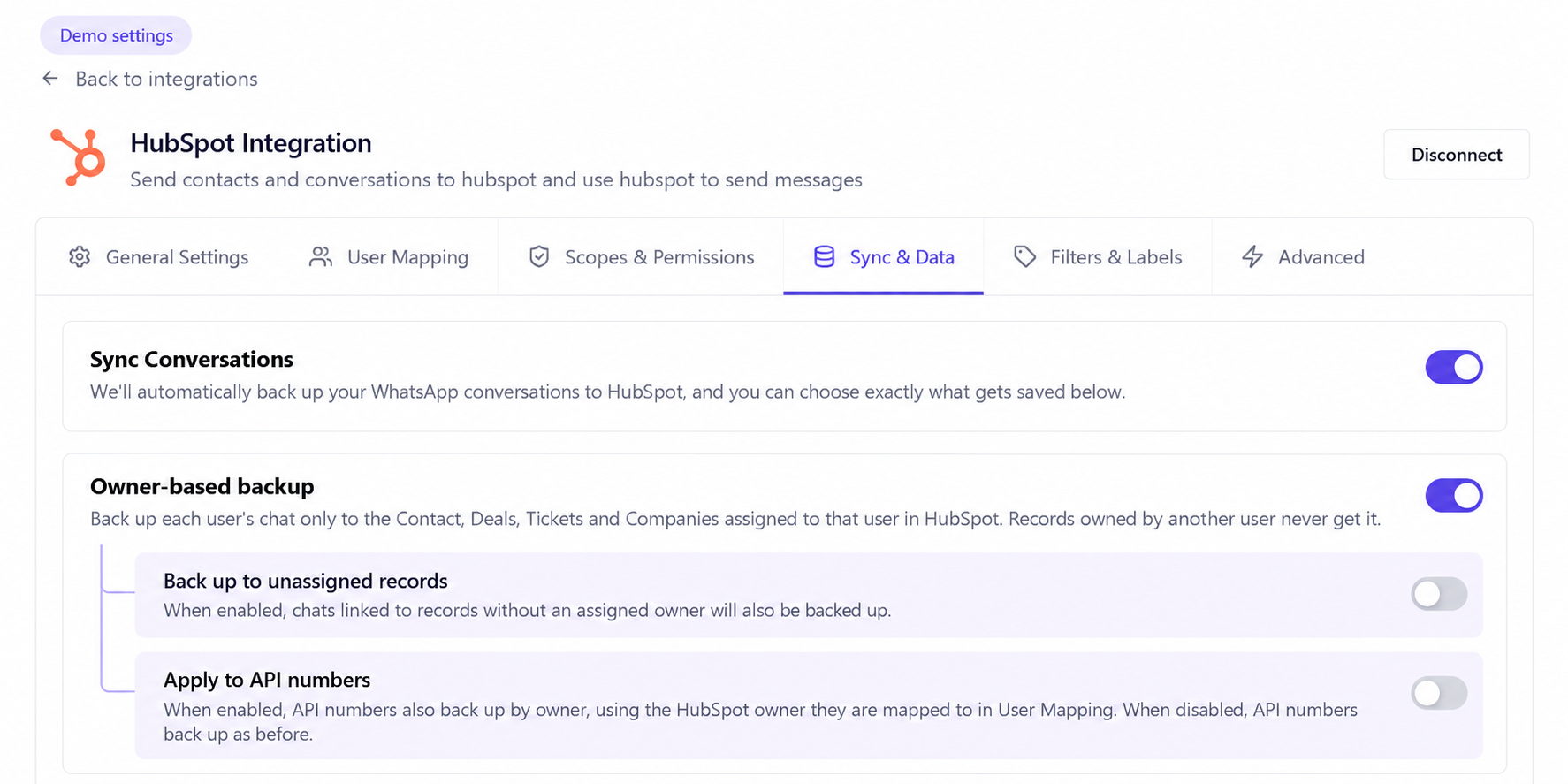The width and height of the screenshot is (1568, 784).
Task: Open the General Settings tab
Action: pyautogui.click(x=159, y=257)
